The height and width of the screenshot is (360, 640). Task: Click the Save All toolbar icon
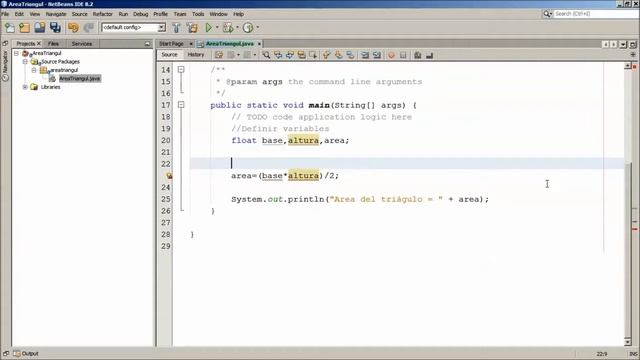pos(55,27)
